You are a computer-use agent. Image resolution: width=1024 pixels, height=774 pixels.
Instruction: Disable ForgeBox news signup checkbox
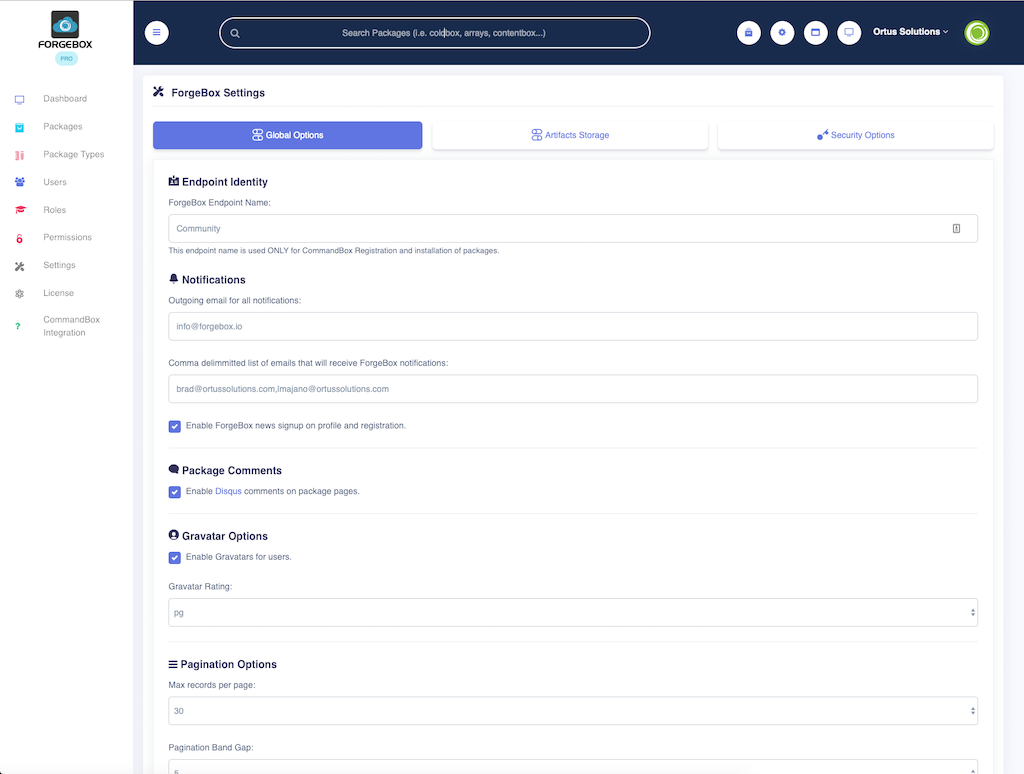click(x=175, y=426)
